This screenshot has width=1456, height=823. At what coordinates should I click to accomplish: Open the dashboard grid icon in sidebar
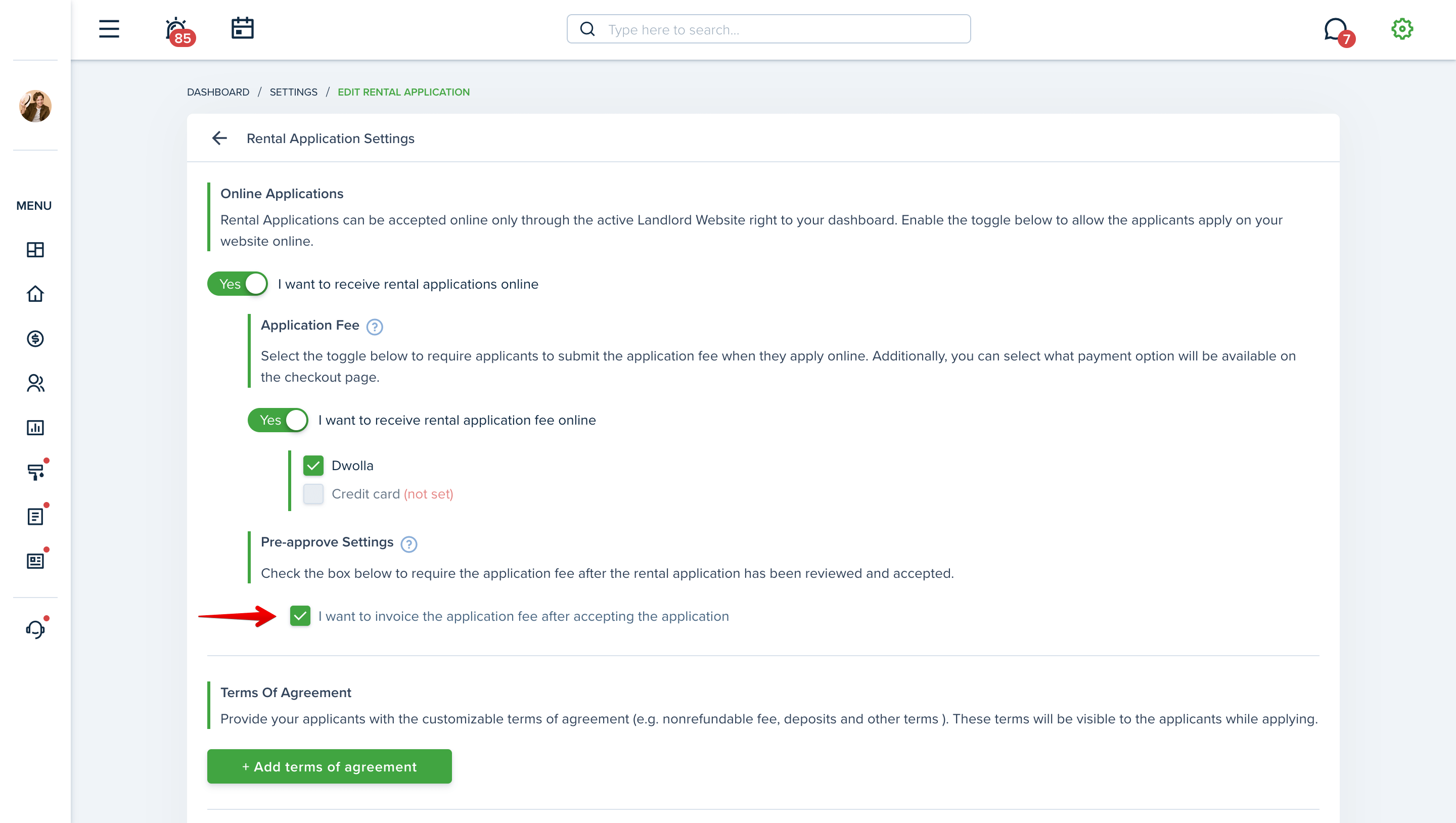pos(35,250)
